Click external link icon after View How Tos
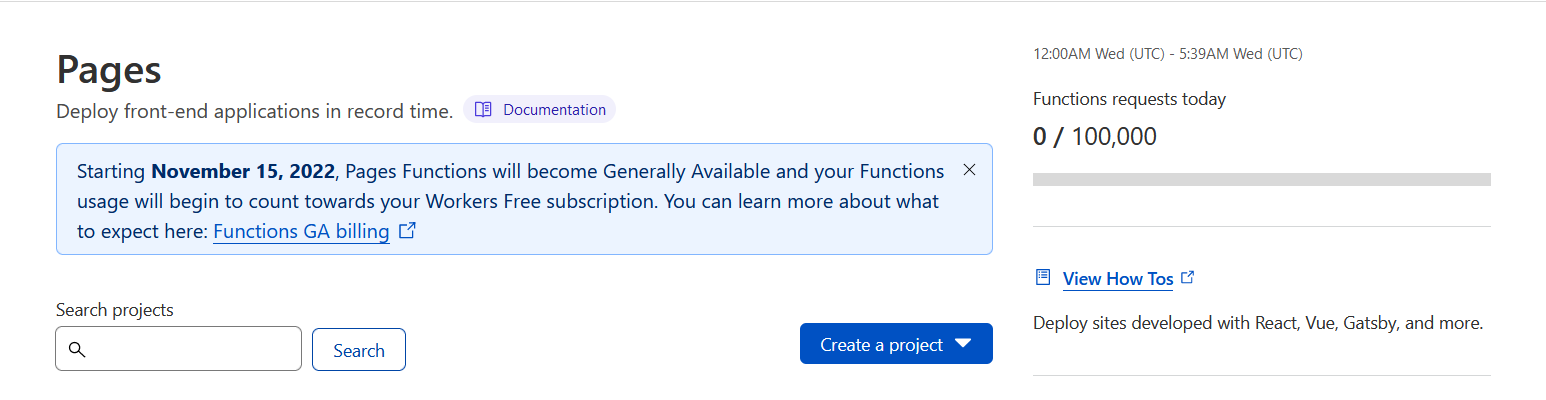Viewport: 1546px width, 400px height. click(x=1187, y=278)
